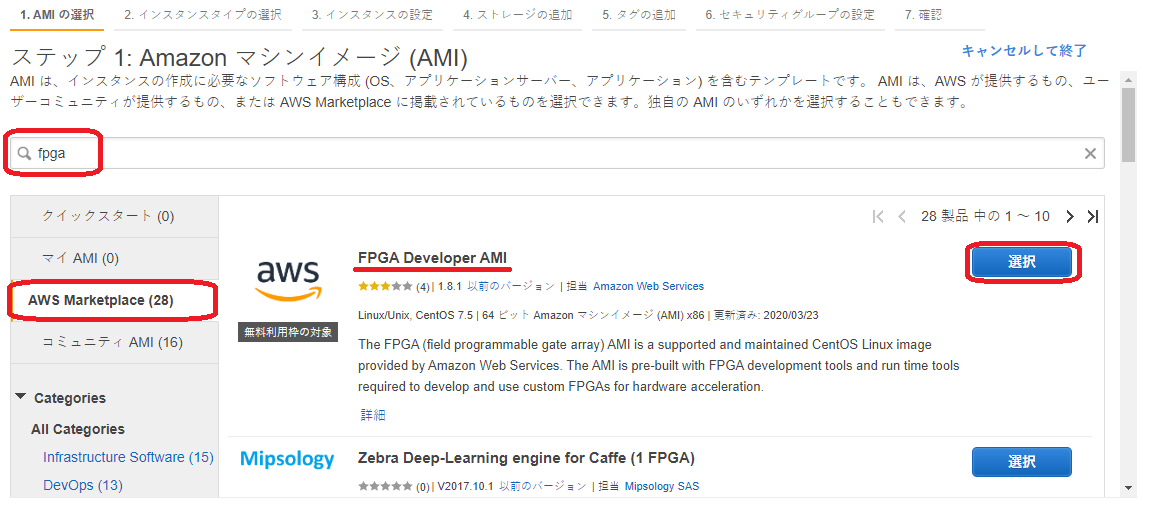Select the コミュニティ AMI tab
1149x508 pixels.
[x=112, y=342]
